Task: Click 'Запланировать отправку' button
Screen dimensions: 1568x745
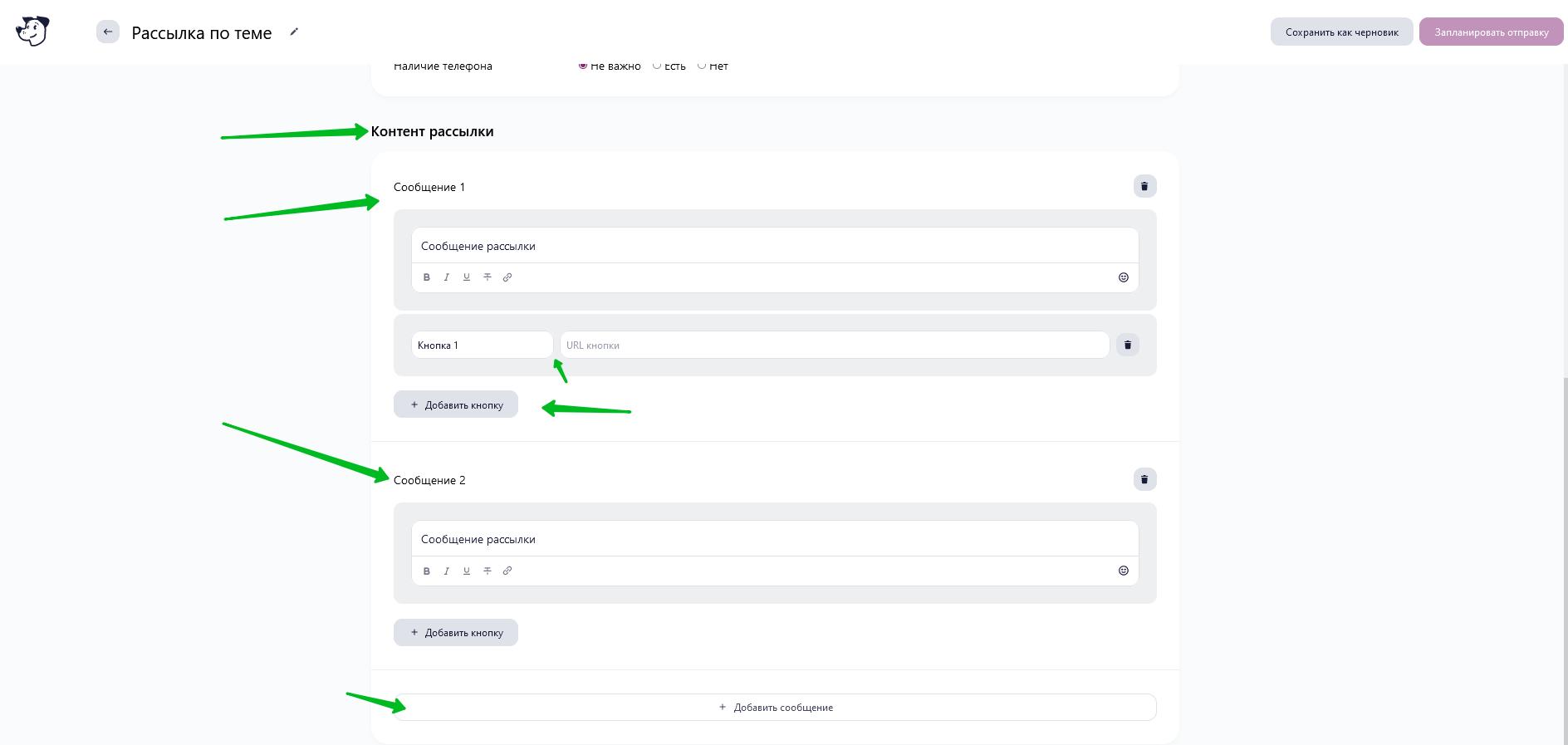Action: click(x=1491, y=32)
